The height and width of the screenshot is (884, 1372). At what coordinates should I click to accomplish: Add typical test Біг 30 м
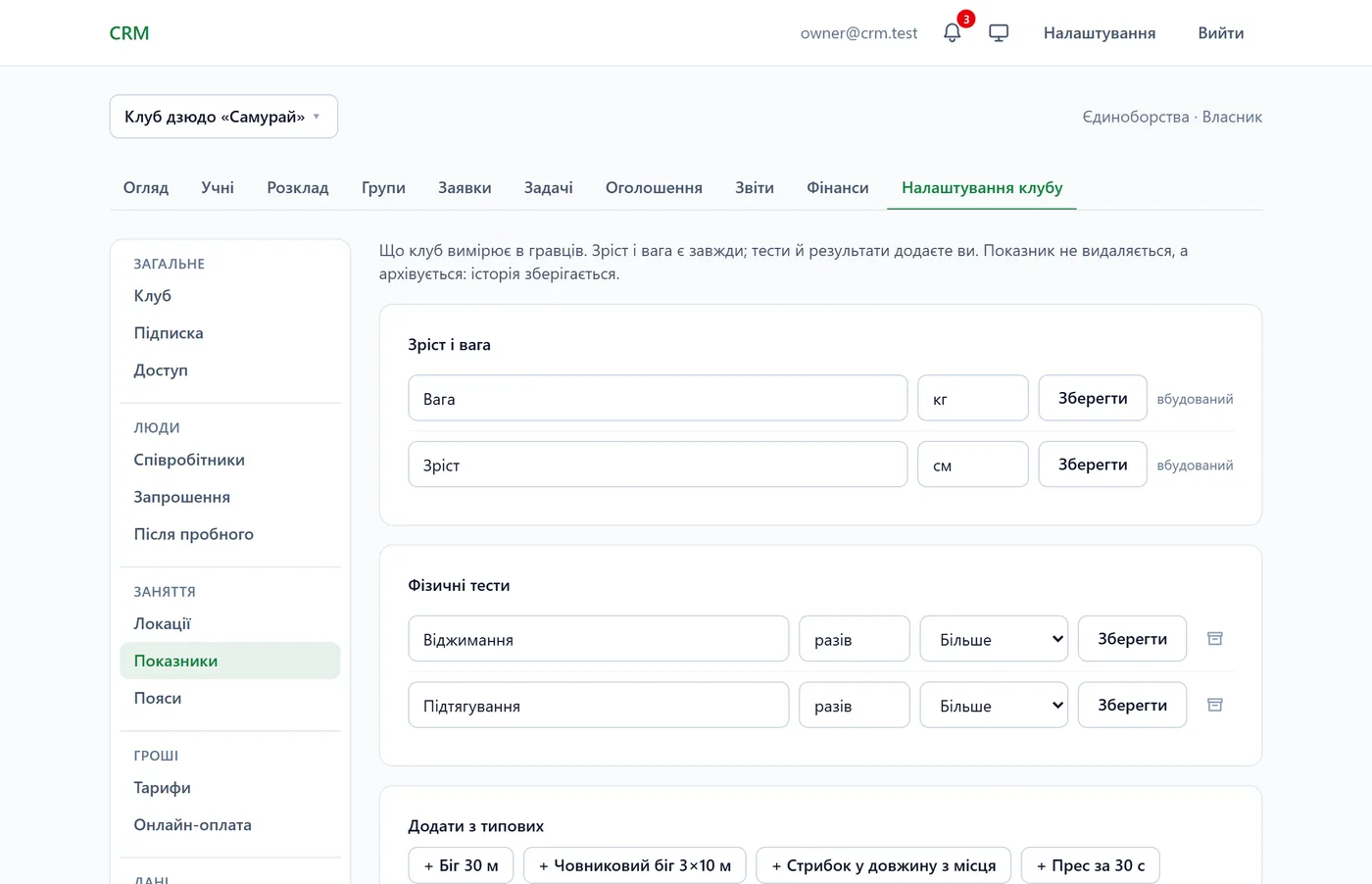[x=461, y=865]
